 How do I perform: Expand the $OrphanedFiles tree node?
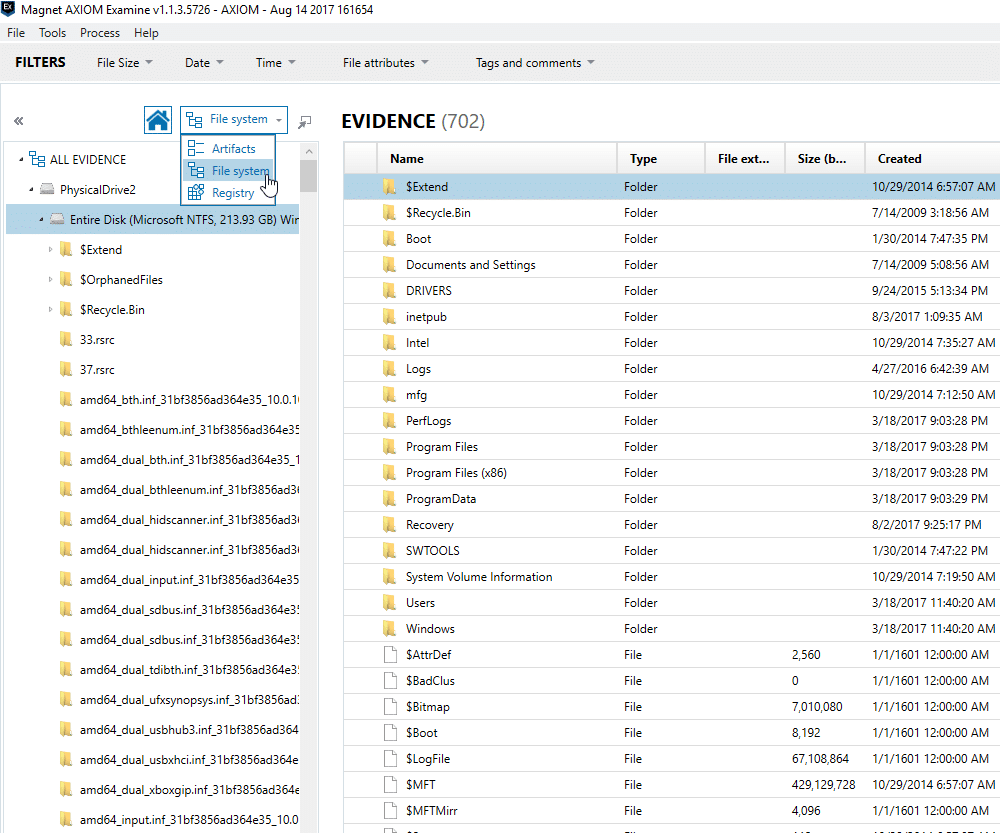point(50,279)
